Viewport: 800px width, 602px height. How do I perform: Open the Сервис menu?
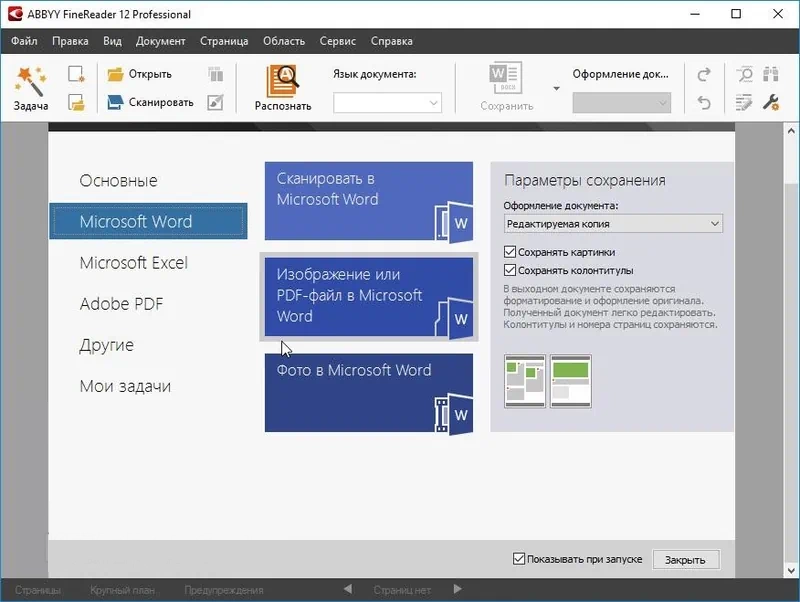[x=338, y=41]
